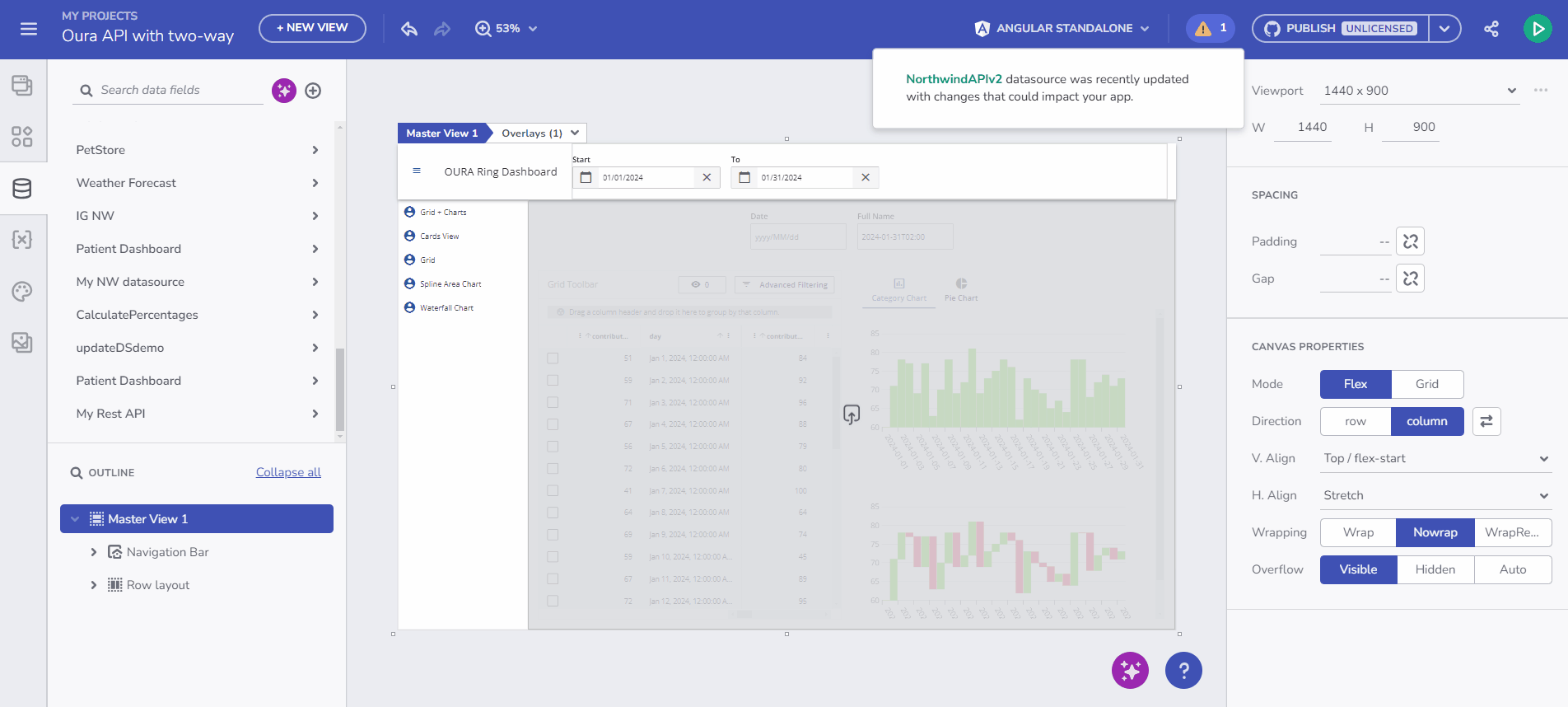Open the help question mark button
Viewport: 1568px width, 707px height.
[x=1183, y=670]
